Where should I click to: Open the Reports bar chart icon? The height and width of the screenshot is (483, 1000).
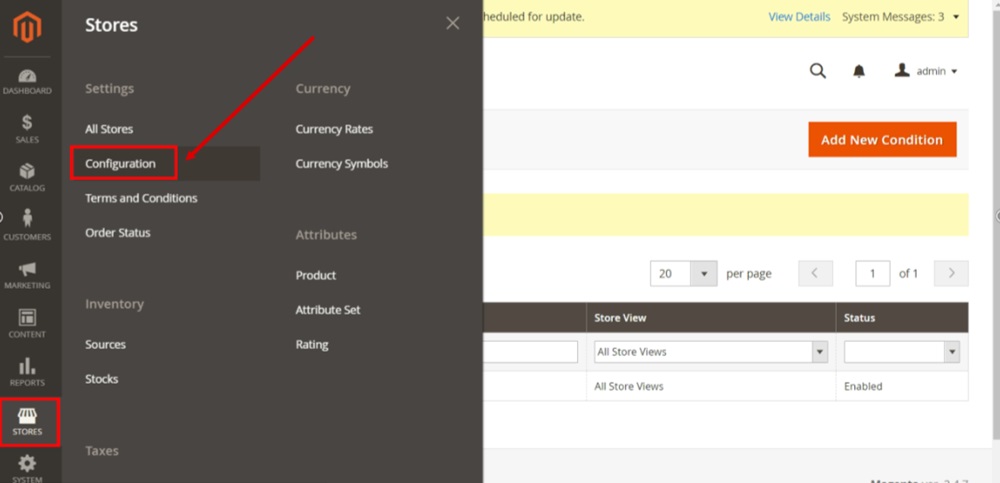27,371
